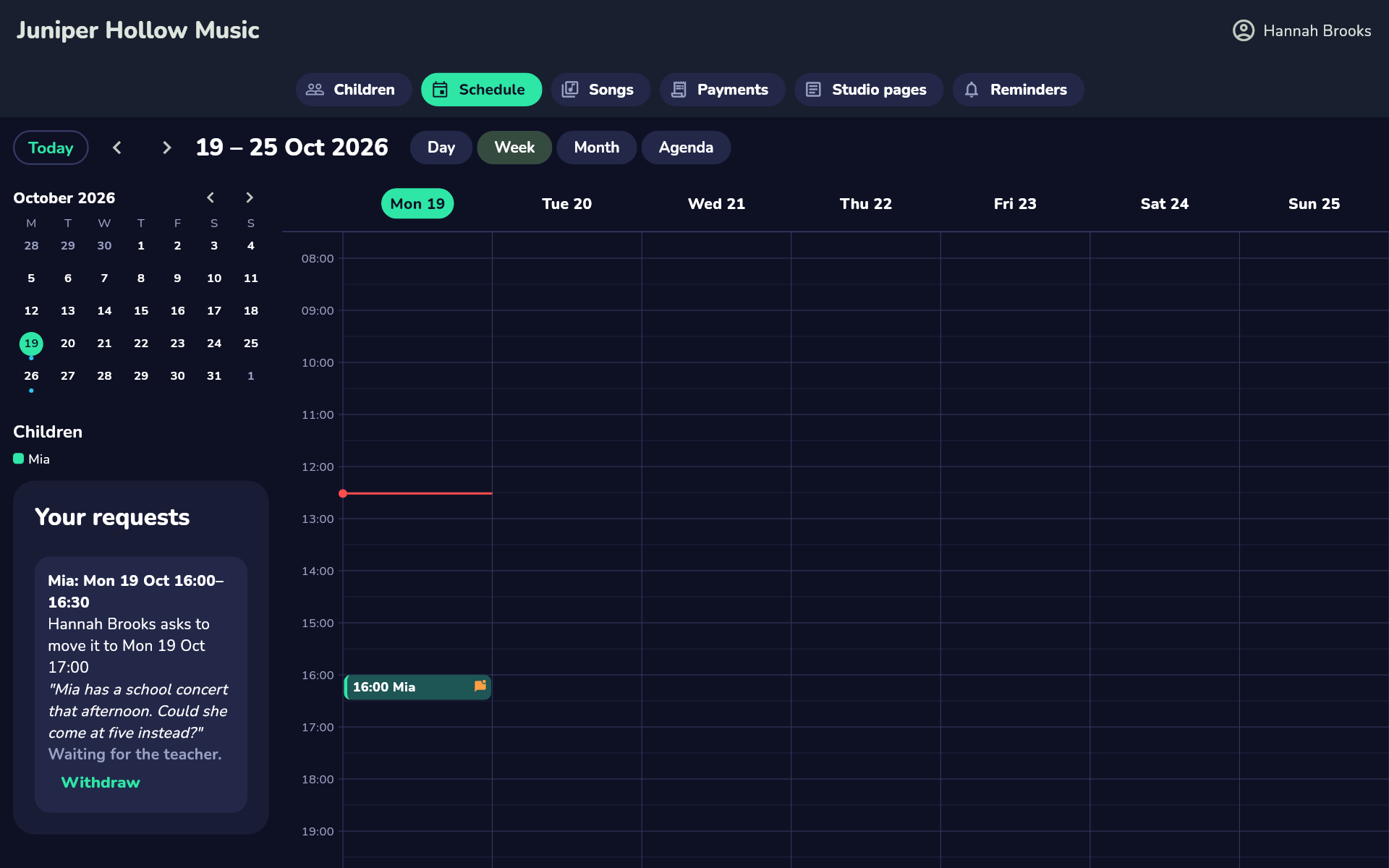Open the 16:00 Mia lesson event
The width and height of the screenshot is (1389, 868).
point(417,687)
